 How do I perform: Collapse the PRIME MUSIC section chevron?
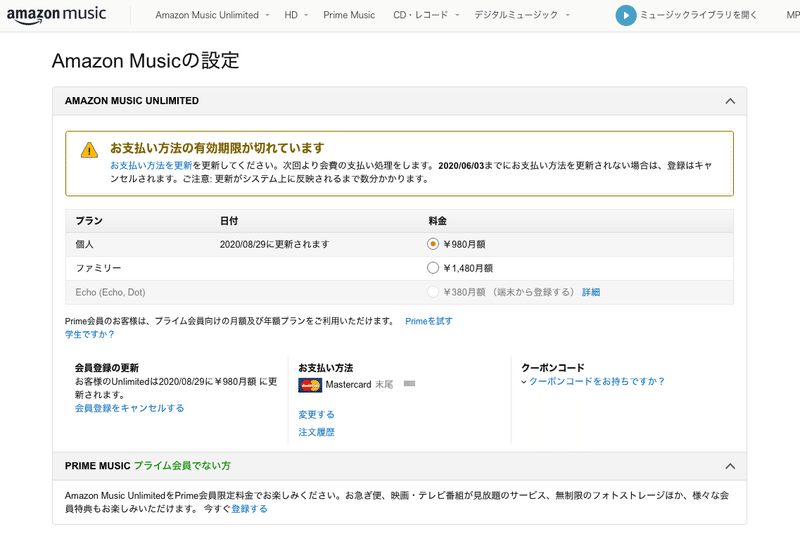click(x=730, y=466)
